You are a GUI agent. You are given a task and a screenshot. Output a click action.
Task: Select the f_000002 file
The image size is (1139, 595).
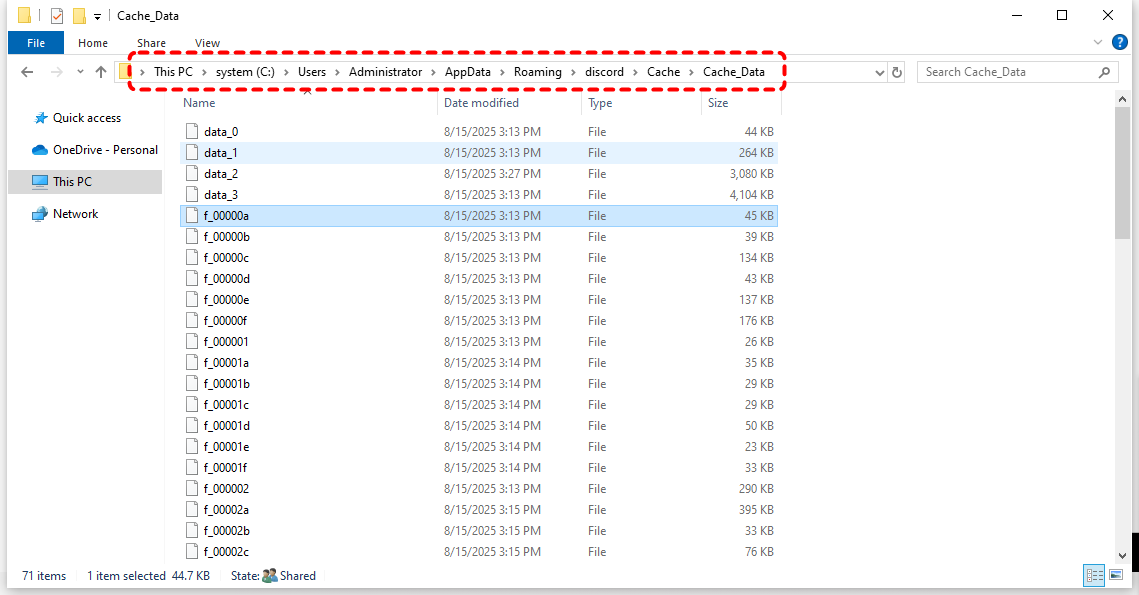479,489
